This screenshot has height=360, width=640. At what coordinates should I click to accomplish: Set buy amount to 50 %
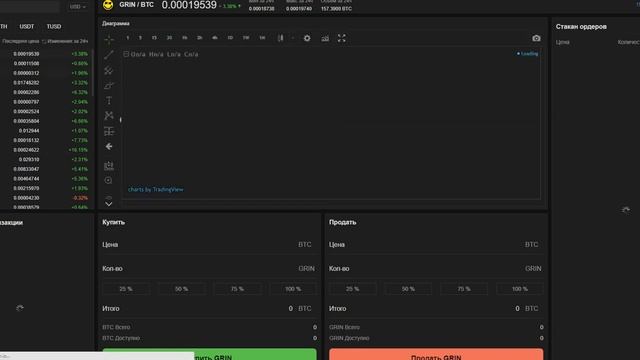(x=181, y=289)
